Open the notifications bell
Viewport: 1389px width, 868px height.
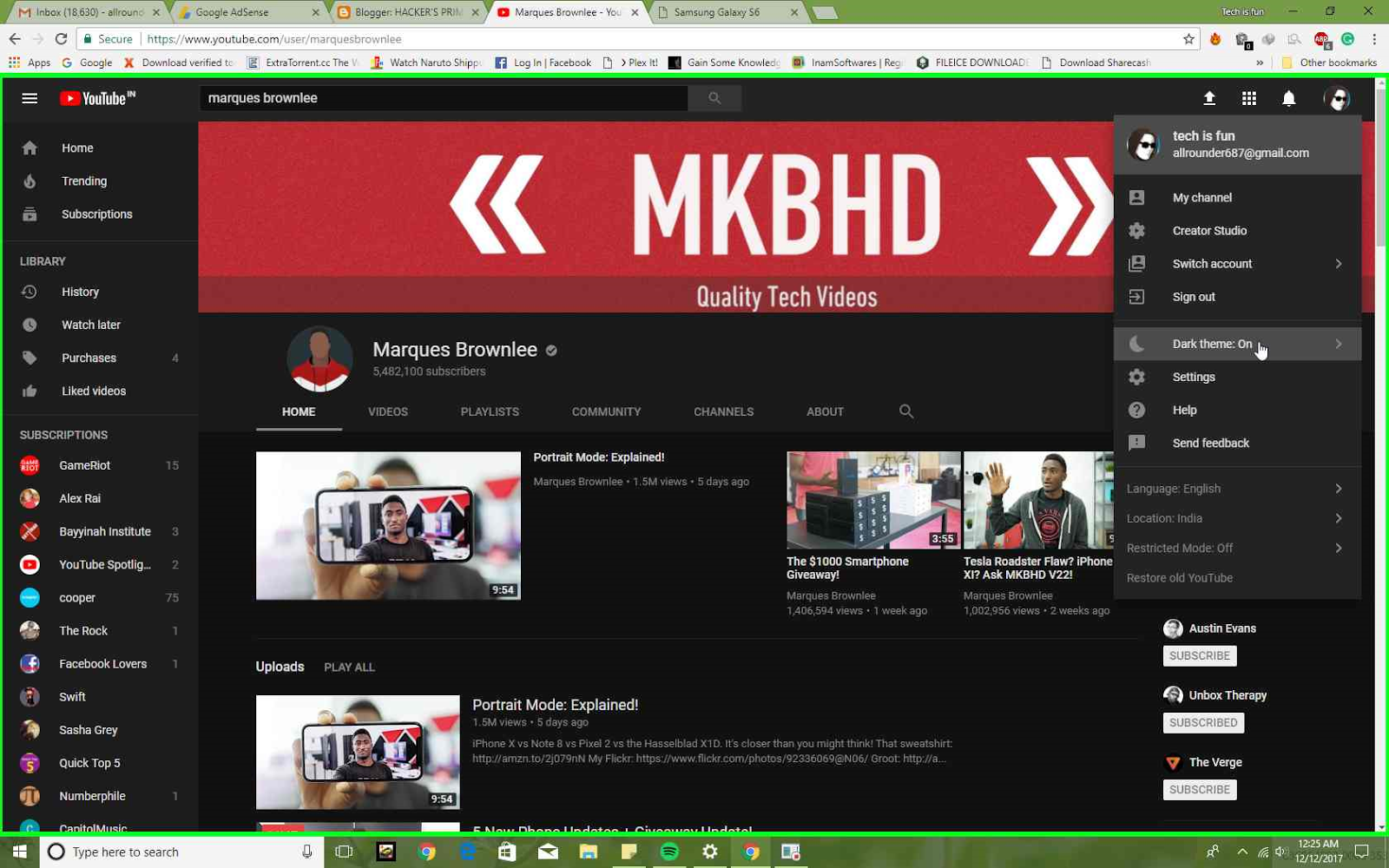pyautogui.click(x=1289, y=98)
